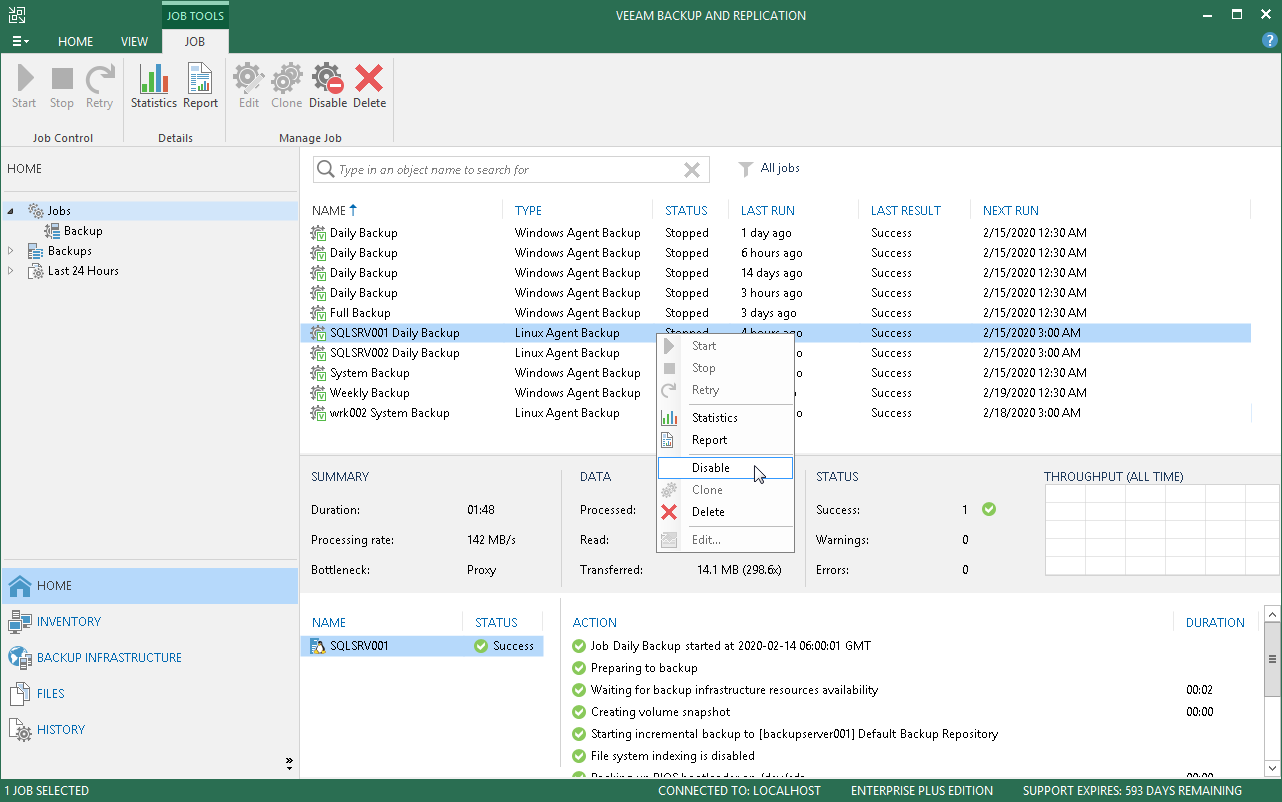The width and height of the screenshot is (1282, 802).
Task: Collapse the Jobs tree node
Action: coord(11,211)
